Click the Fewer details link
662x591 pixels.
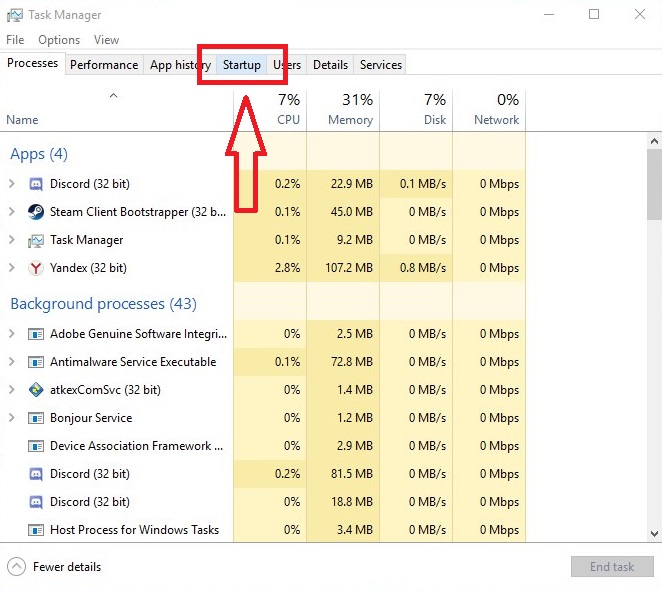(x=67, y=567)
